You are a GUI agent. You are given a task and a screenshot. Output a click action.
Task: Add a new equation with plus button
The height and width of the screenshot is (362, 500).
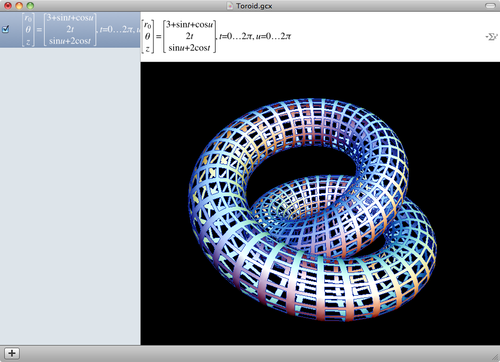[12, 353]
